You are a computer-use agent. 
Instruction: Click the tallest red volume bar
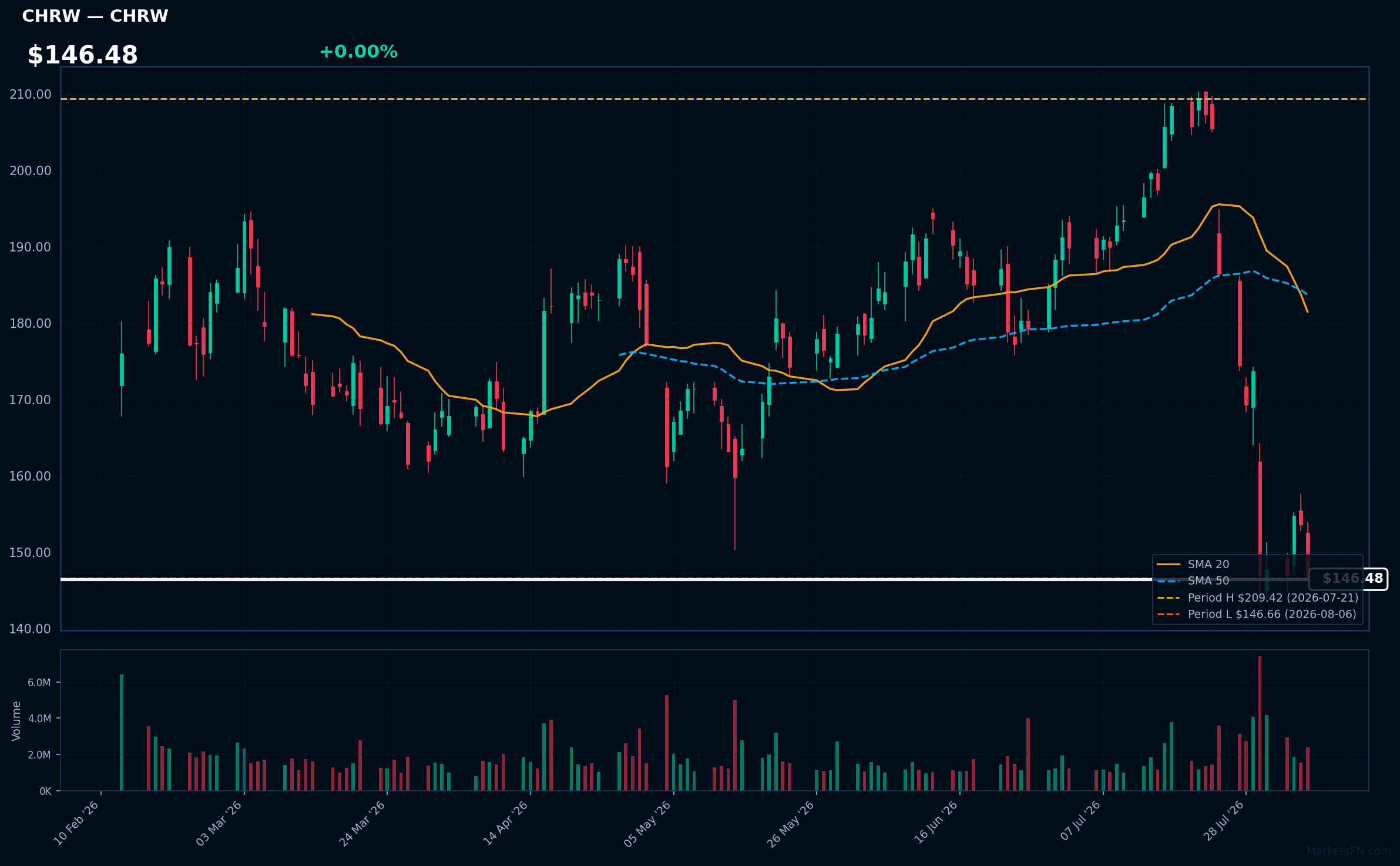click(x=1260, y=723)
